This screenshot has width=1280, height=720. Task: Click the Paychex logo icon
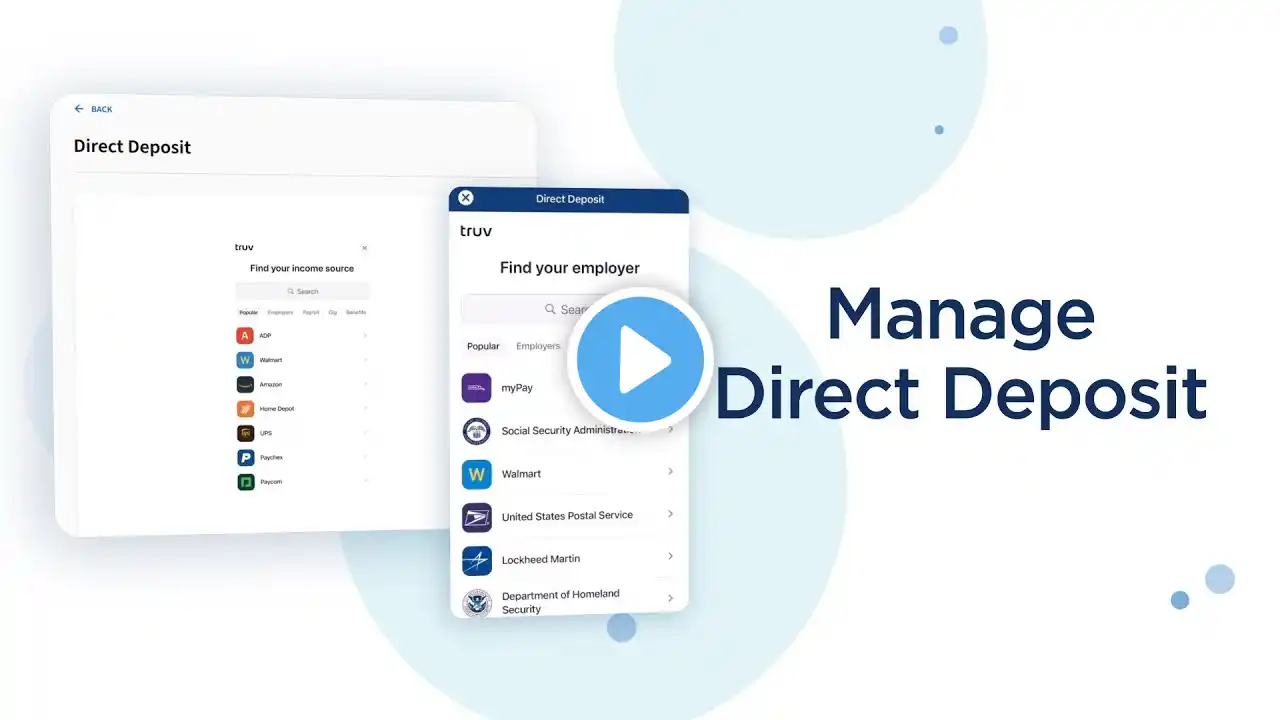pos(245,457)
